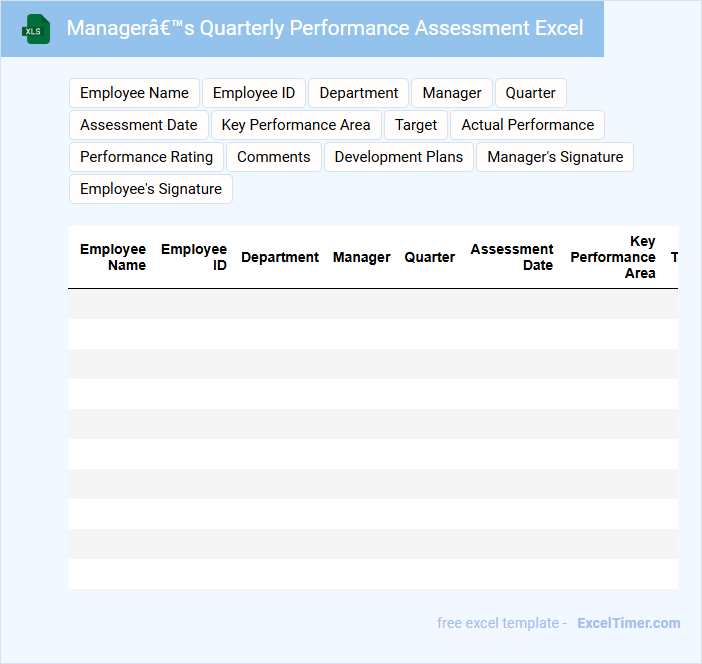
Task: Choose the Employee's Signature tag
Action: click(151, 189)
